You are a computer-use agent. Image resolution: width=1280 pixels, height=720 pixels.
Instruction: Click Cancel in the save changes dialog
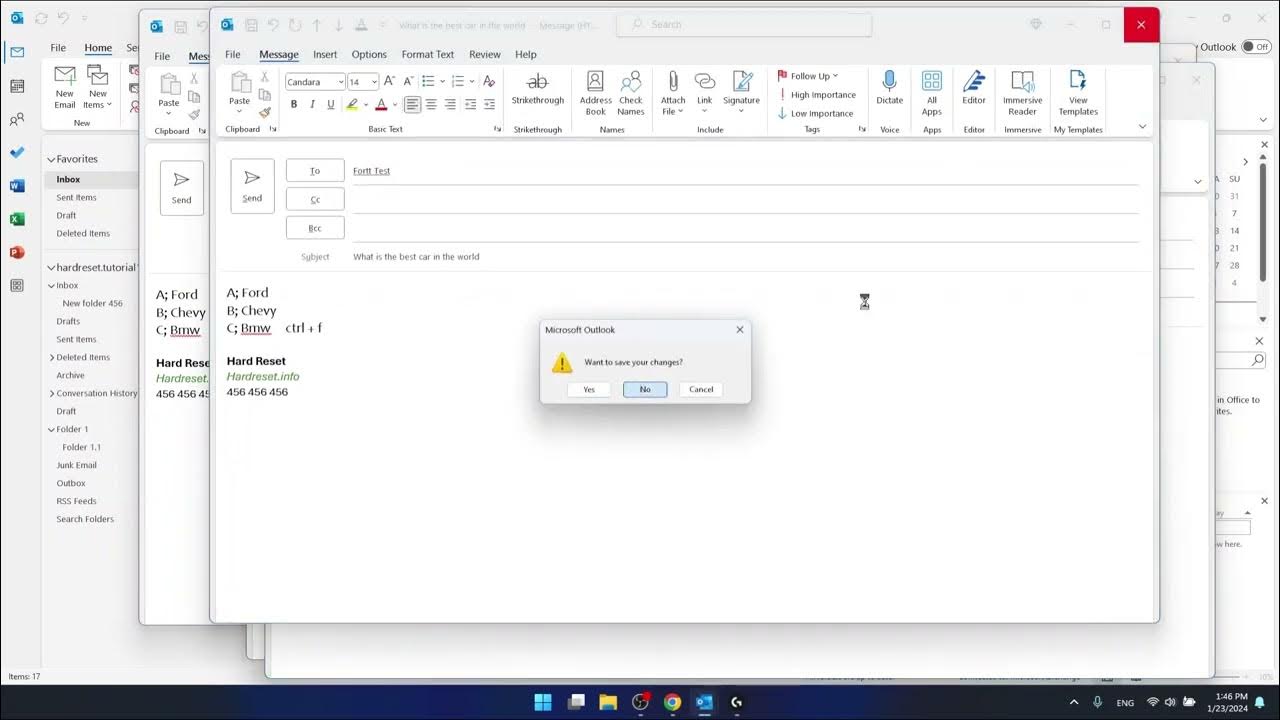701,389
